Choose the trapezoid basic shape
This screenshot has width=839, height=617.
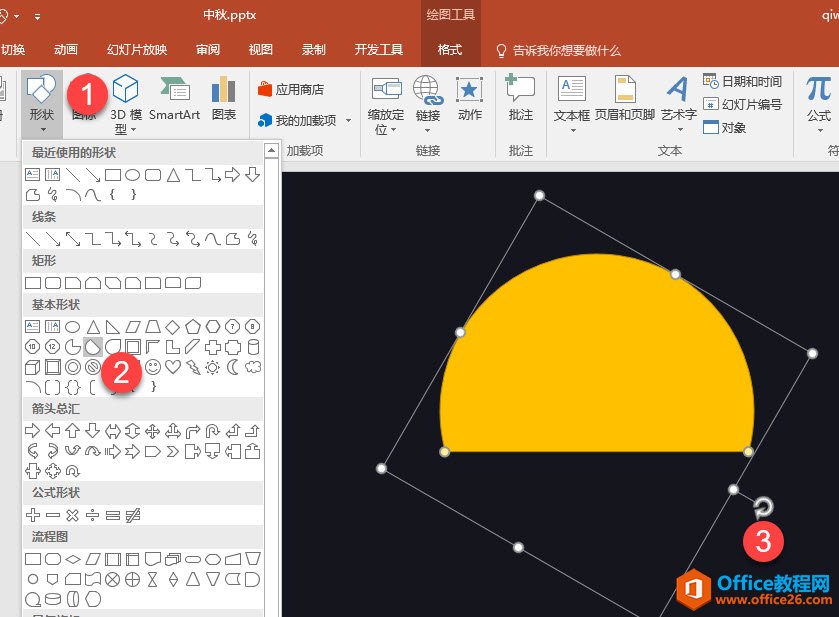pyautogui.click(x=153, y=326)
